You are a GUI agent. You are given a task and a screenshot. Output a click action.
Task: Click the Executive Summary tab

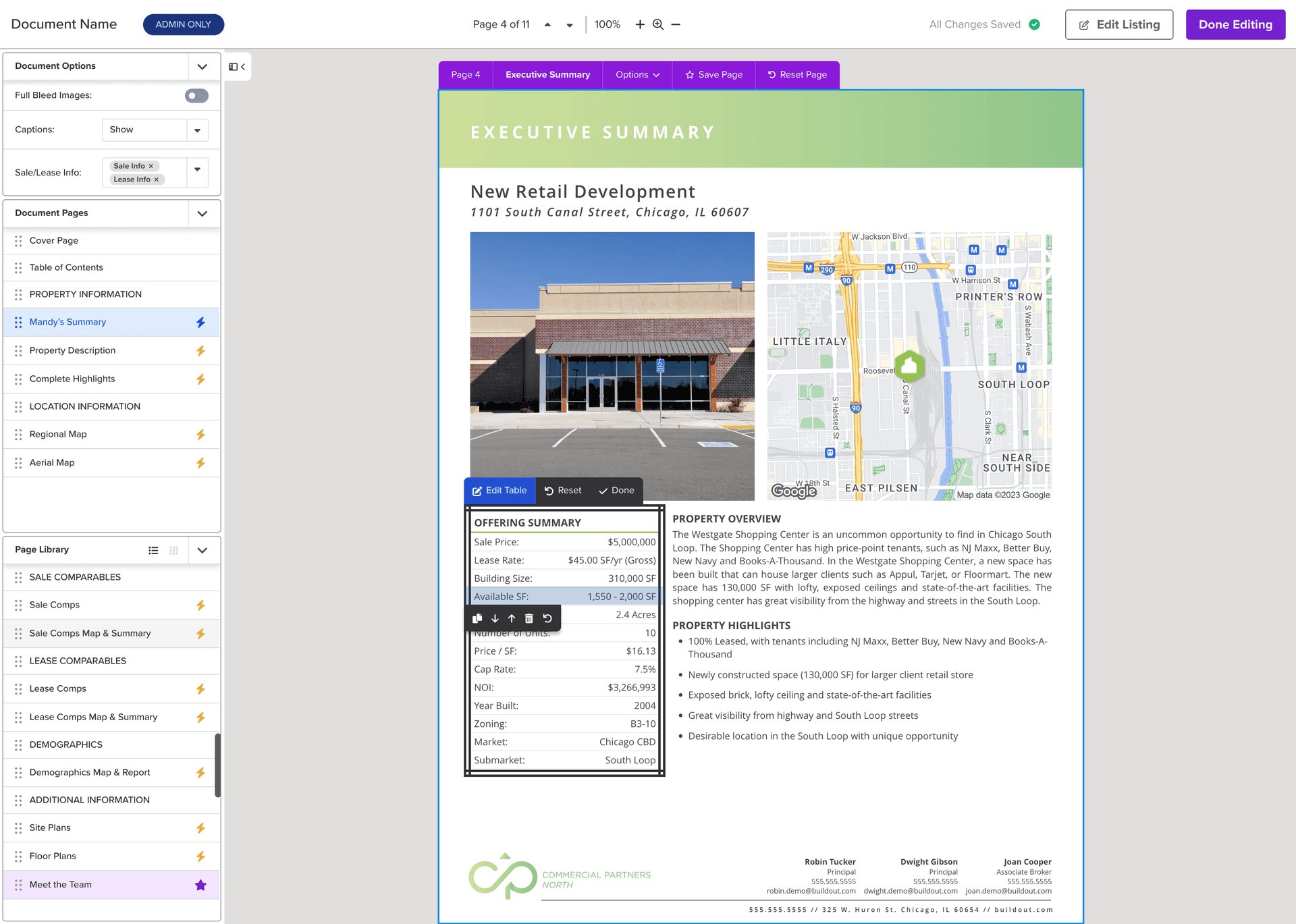pyautogui.click(x=547, y=75)
